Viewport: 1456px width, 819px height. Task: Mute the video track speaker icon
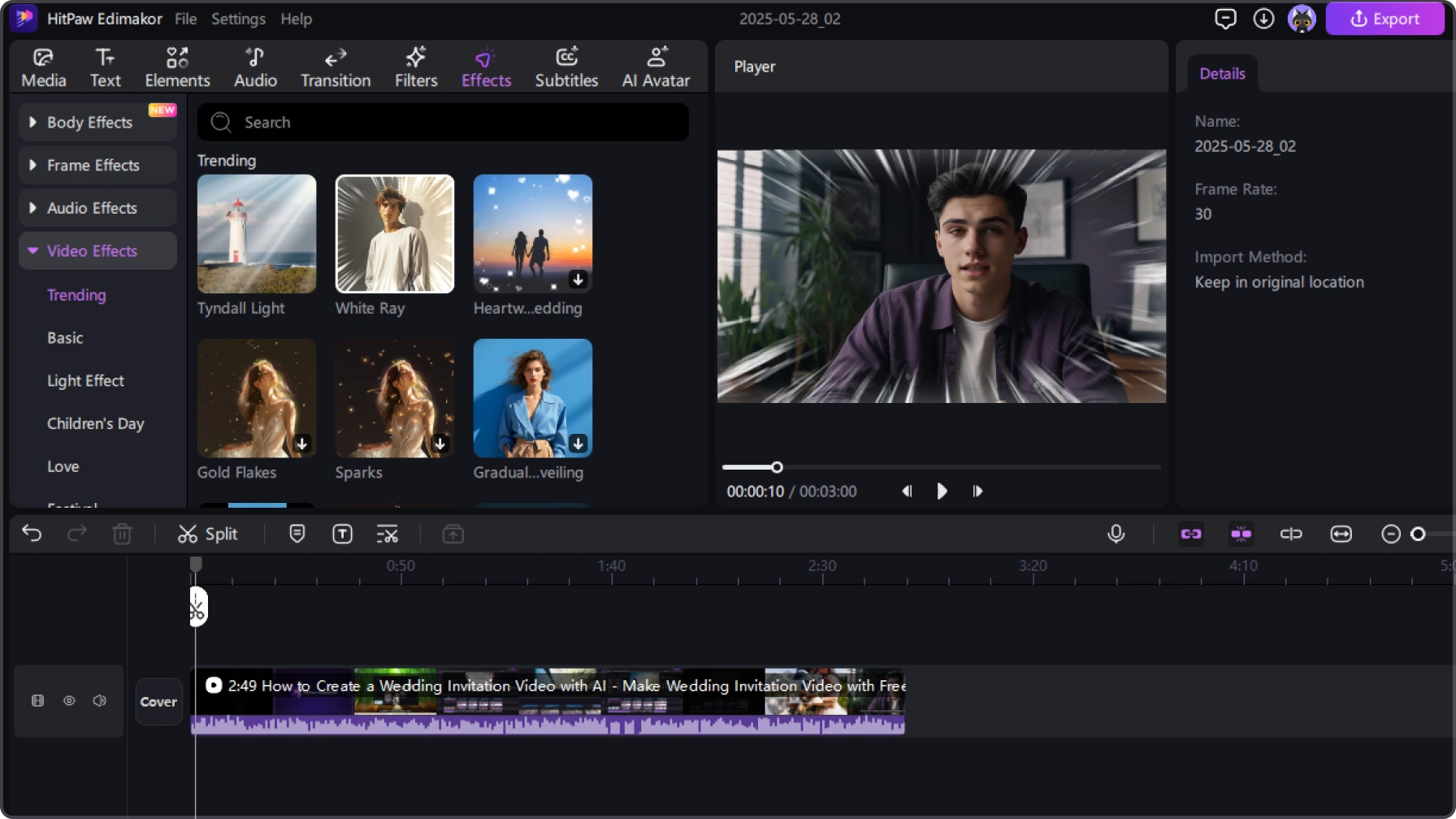(x=100, y=700)
